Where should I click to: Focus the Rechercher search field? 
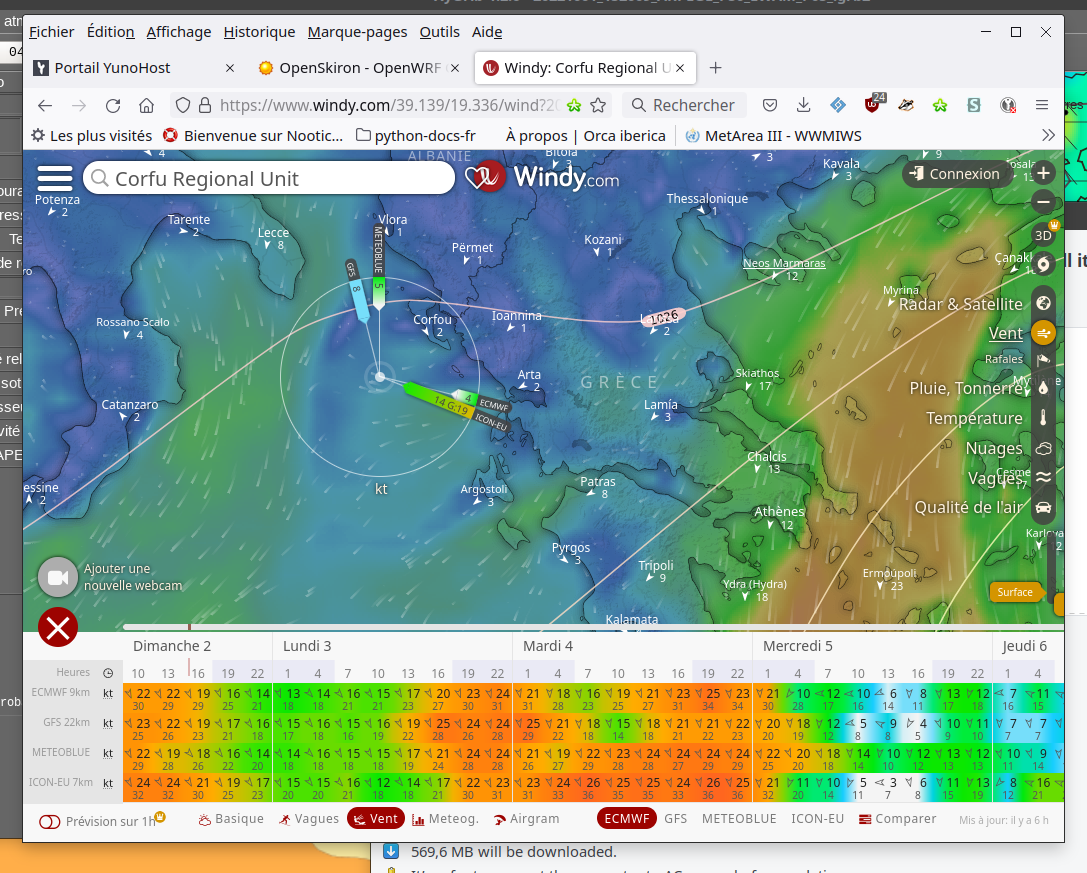pyautogui.click(x=684, y=105)
